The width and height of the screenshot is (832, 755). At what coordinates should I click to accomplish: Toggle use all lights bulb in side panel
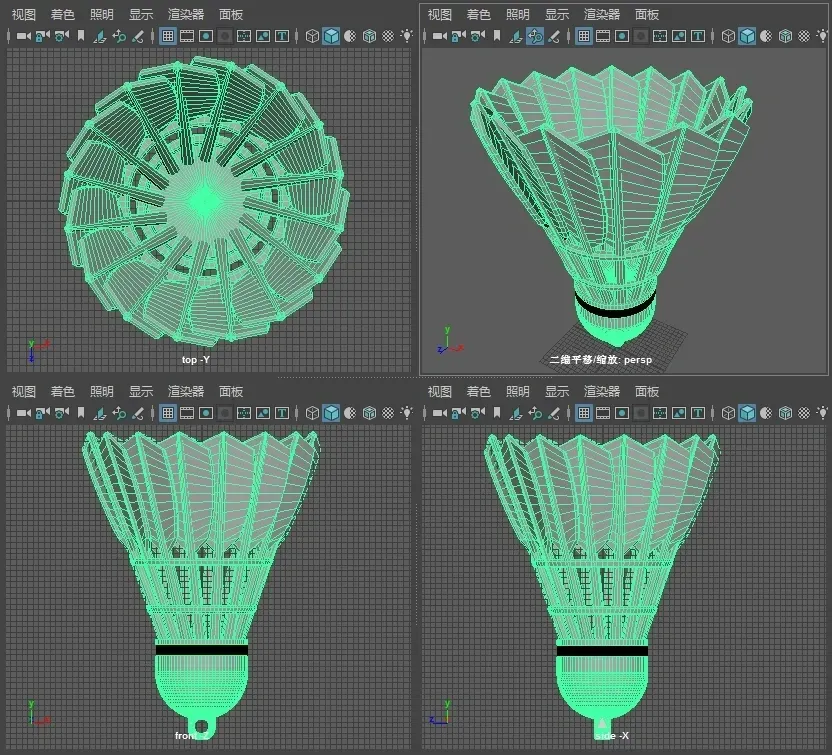[x=823, y=413]
